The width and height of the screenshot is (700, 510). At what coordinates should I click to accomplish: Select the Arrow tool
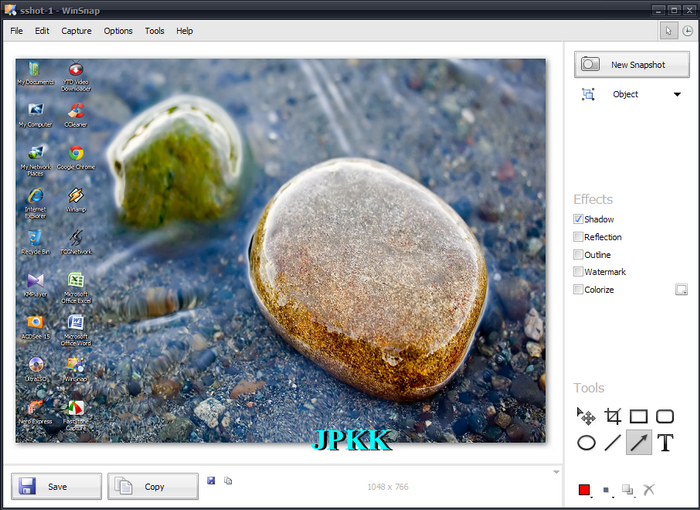(x=639, y=443)
